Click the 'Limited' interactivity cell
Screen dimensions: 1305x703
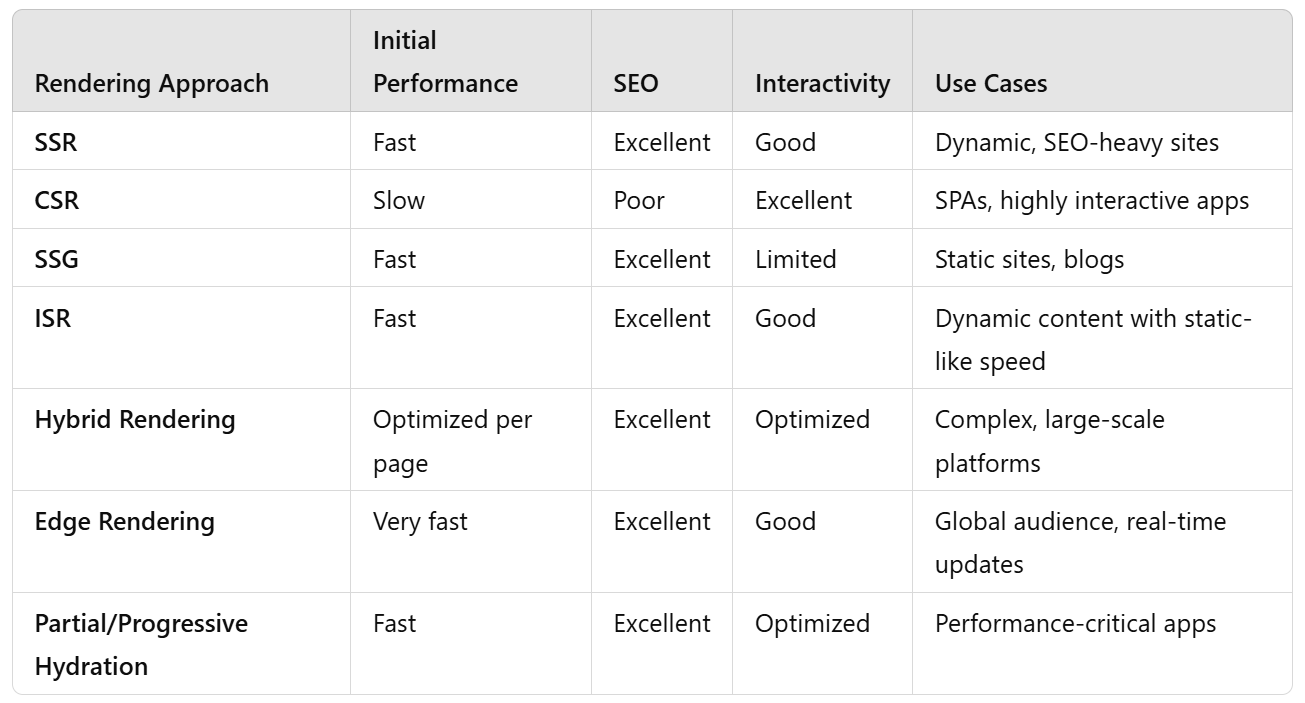click(796, 259)
